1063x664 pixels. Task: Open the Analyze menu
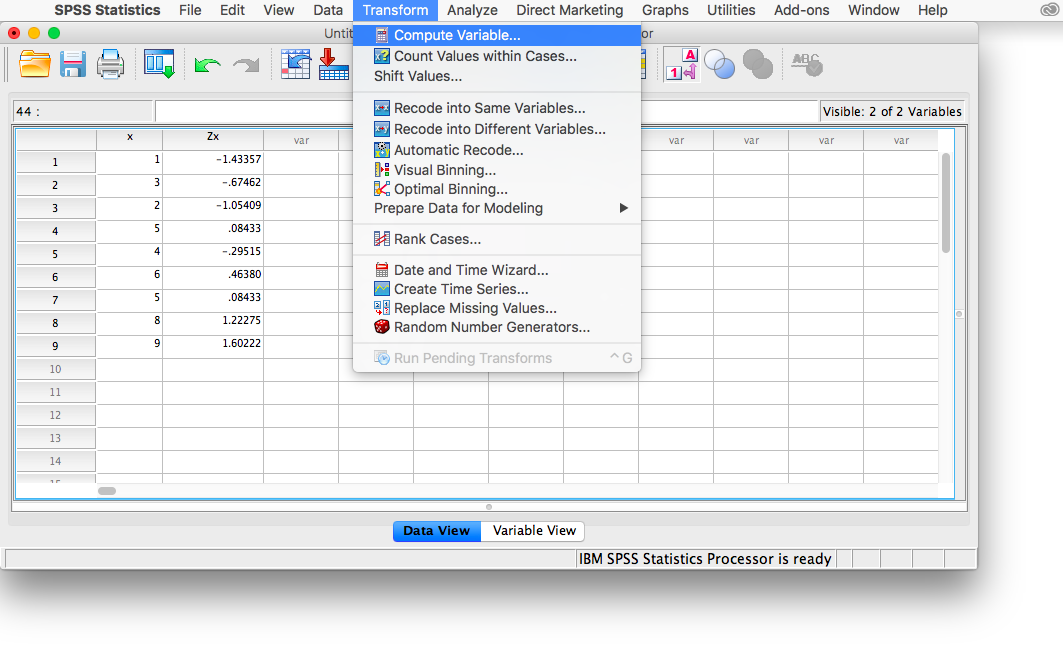472,10
